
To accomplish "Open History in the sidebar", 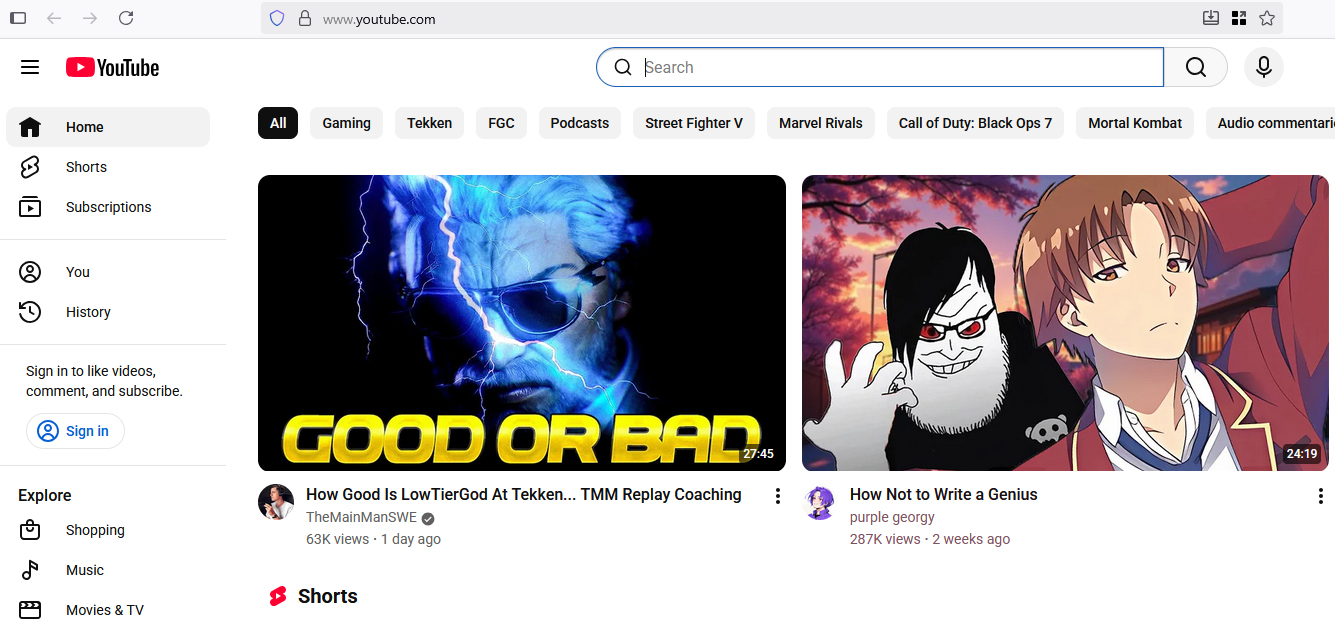I will pos(88,312).
